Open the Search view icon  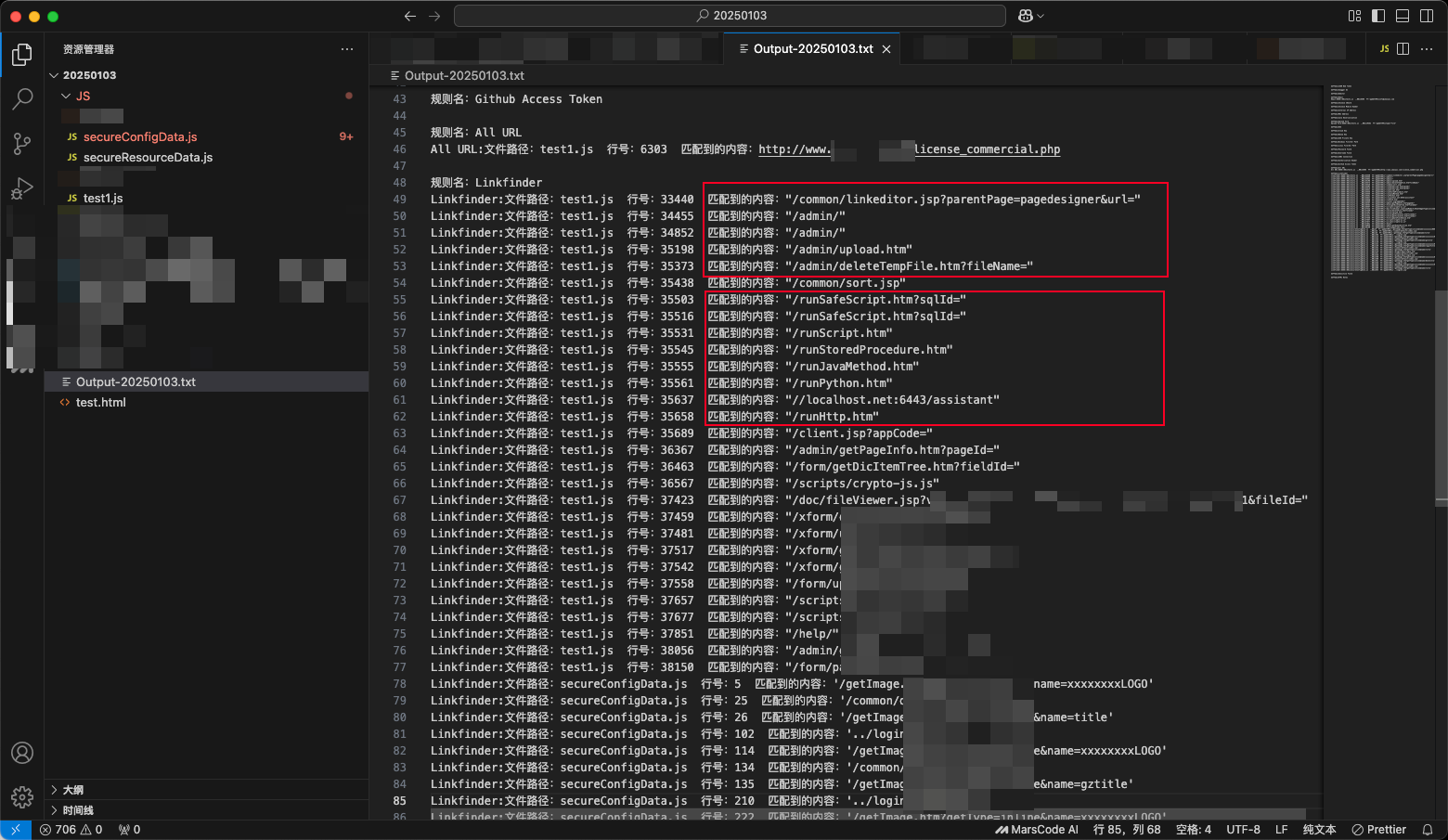22,98
